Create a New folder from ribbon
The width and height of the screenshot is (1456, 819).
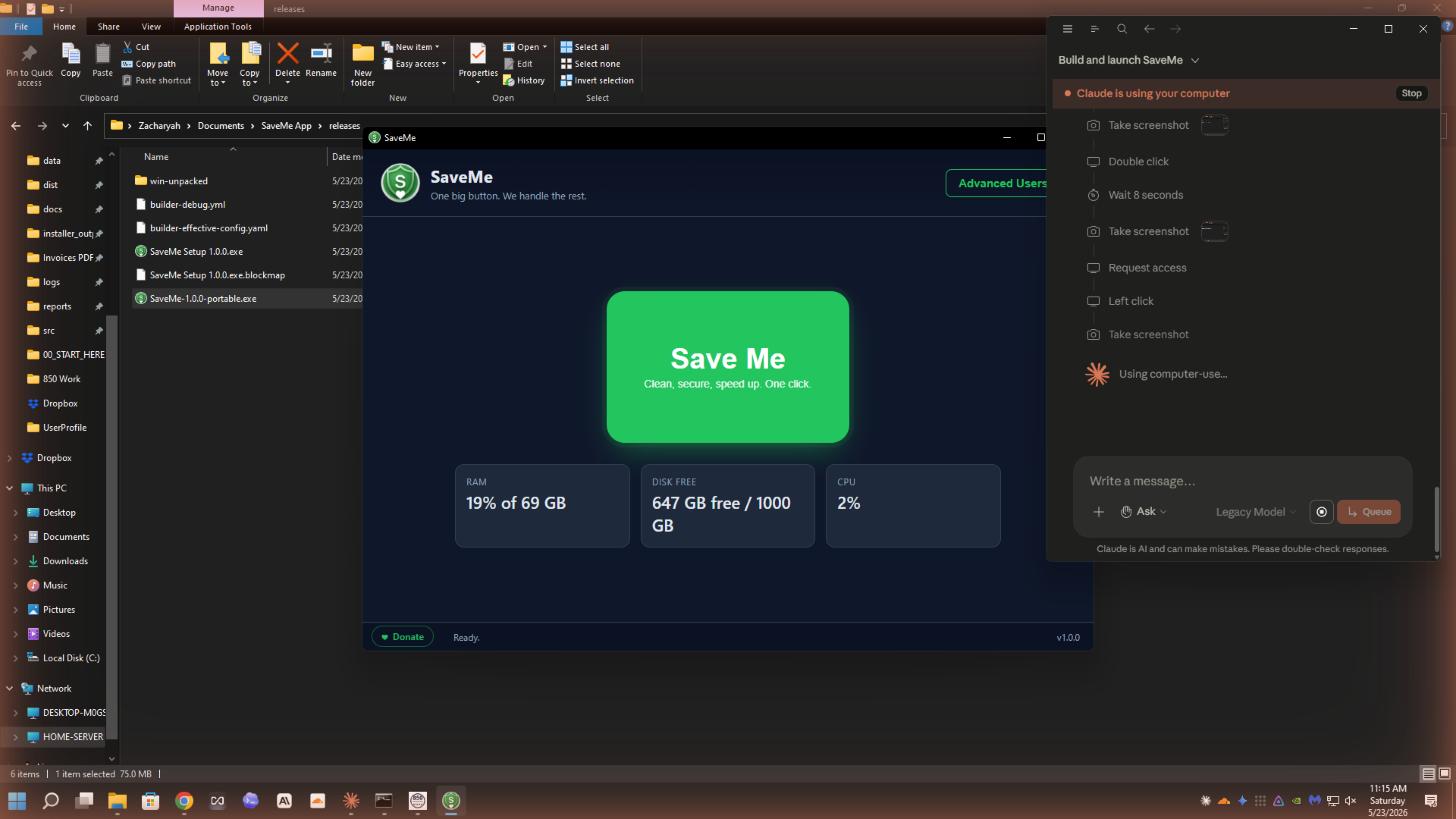click(x=363, y=64)
